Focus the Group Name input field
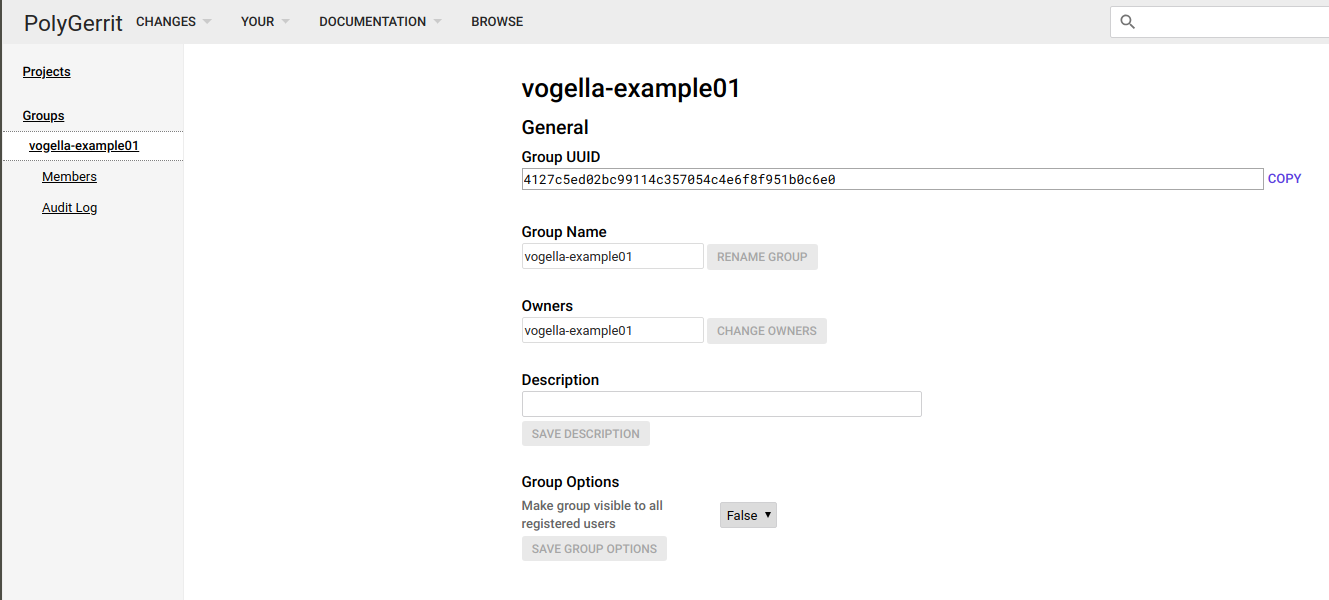1329x600 pixels. 613,256
